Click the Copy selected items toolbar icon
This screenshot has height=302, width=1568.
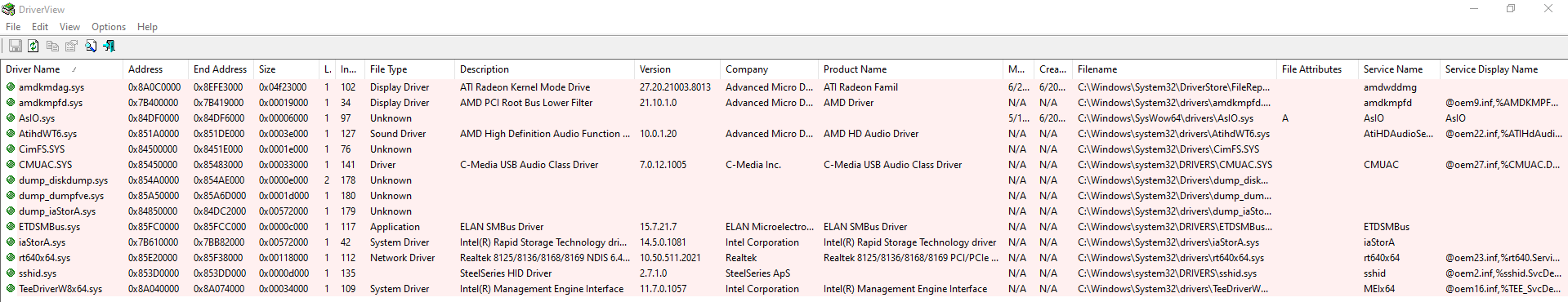(x=52, y=47)
